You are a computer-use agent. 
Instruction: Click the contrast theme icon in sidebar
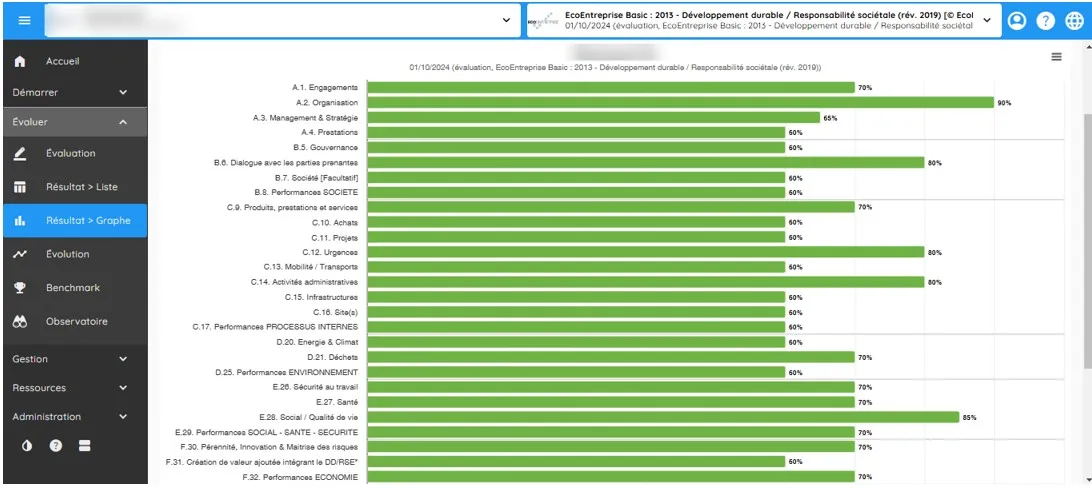click(27, 445)
